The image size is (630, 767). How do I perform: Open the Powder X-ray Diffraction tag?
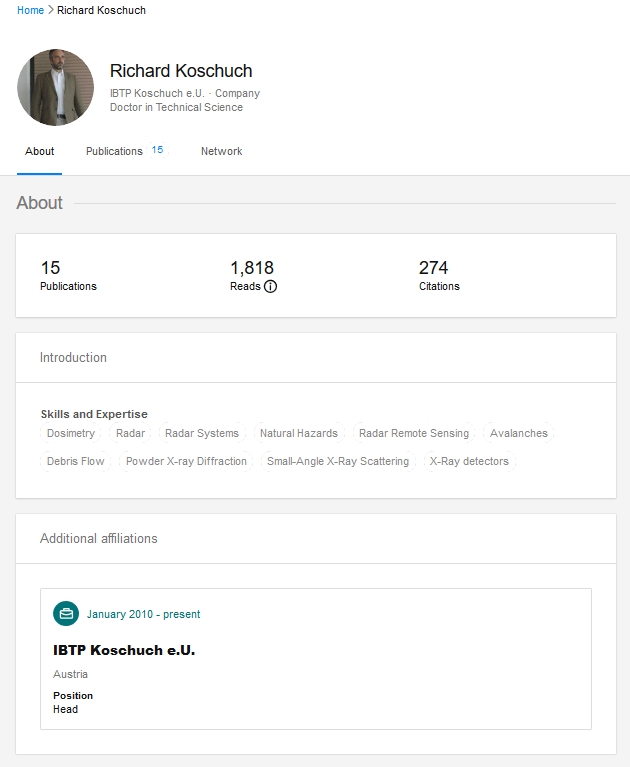186,461
